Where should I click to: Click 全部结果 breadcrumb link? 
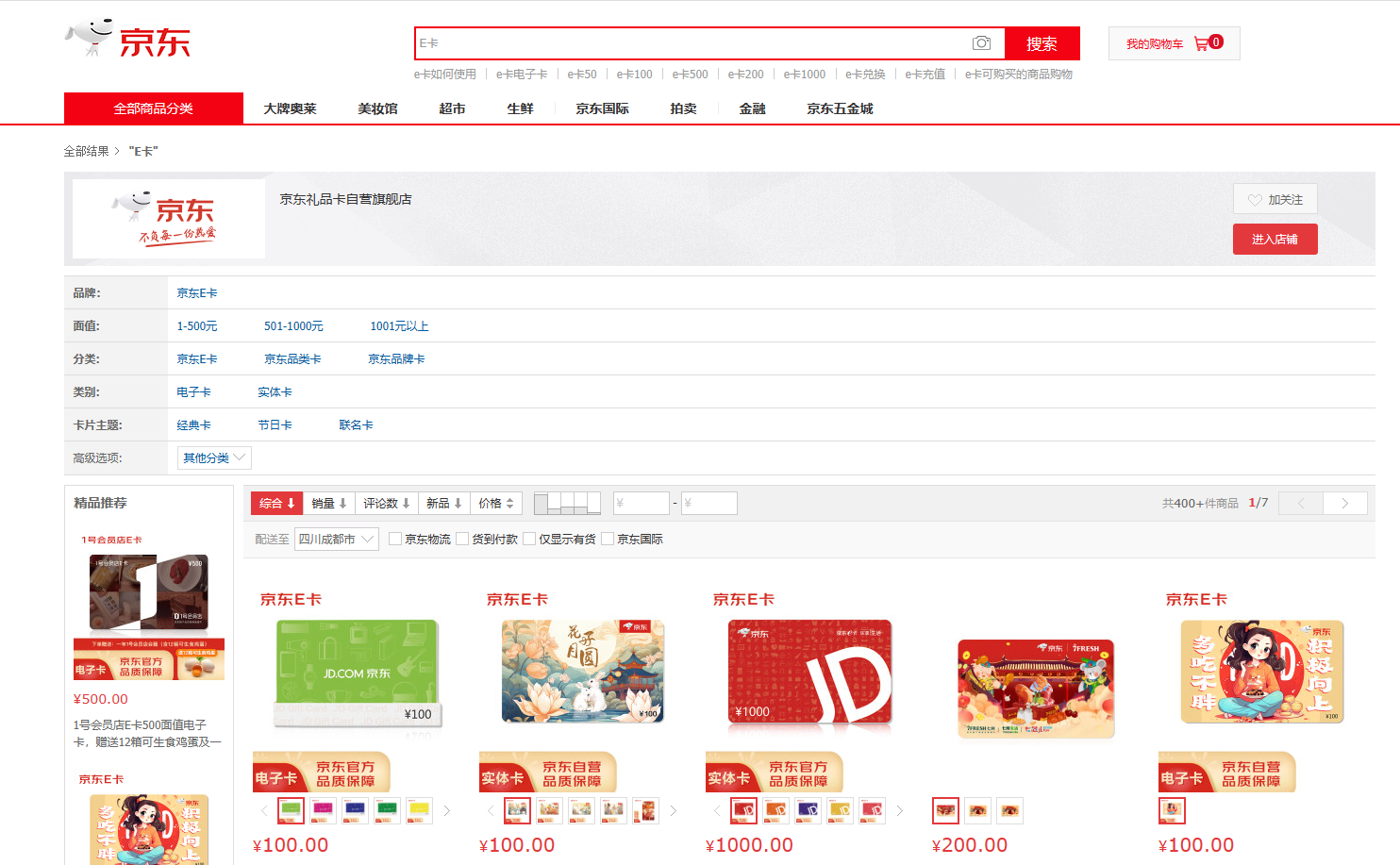pos(86,151)
